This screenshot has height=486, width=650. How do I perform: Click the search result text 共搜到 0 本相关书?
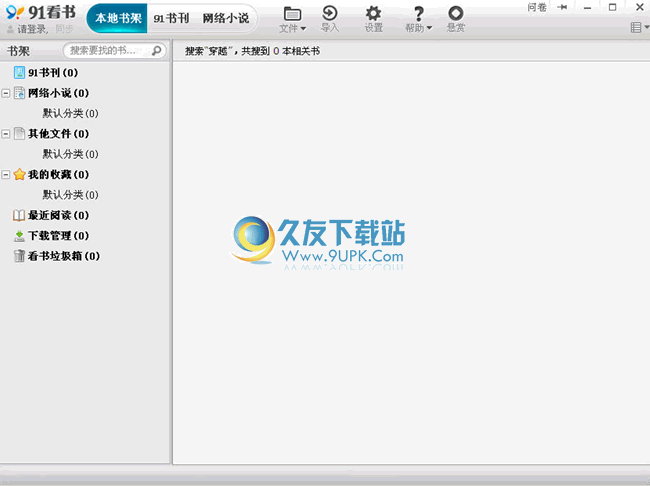click(x=281, y=51)
